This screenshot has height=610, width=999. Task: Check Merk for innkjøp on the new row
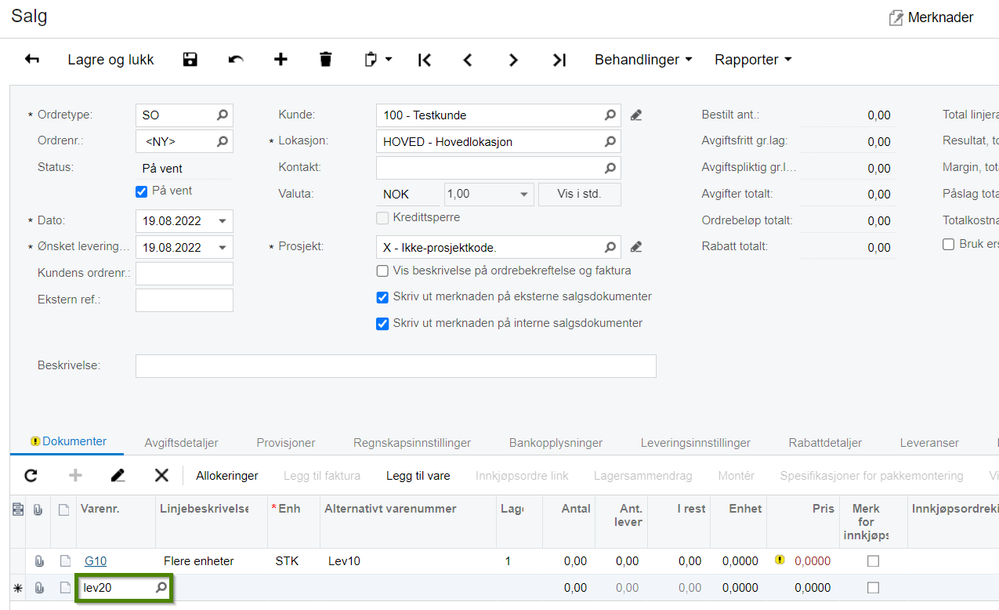[x=873, y=588]
